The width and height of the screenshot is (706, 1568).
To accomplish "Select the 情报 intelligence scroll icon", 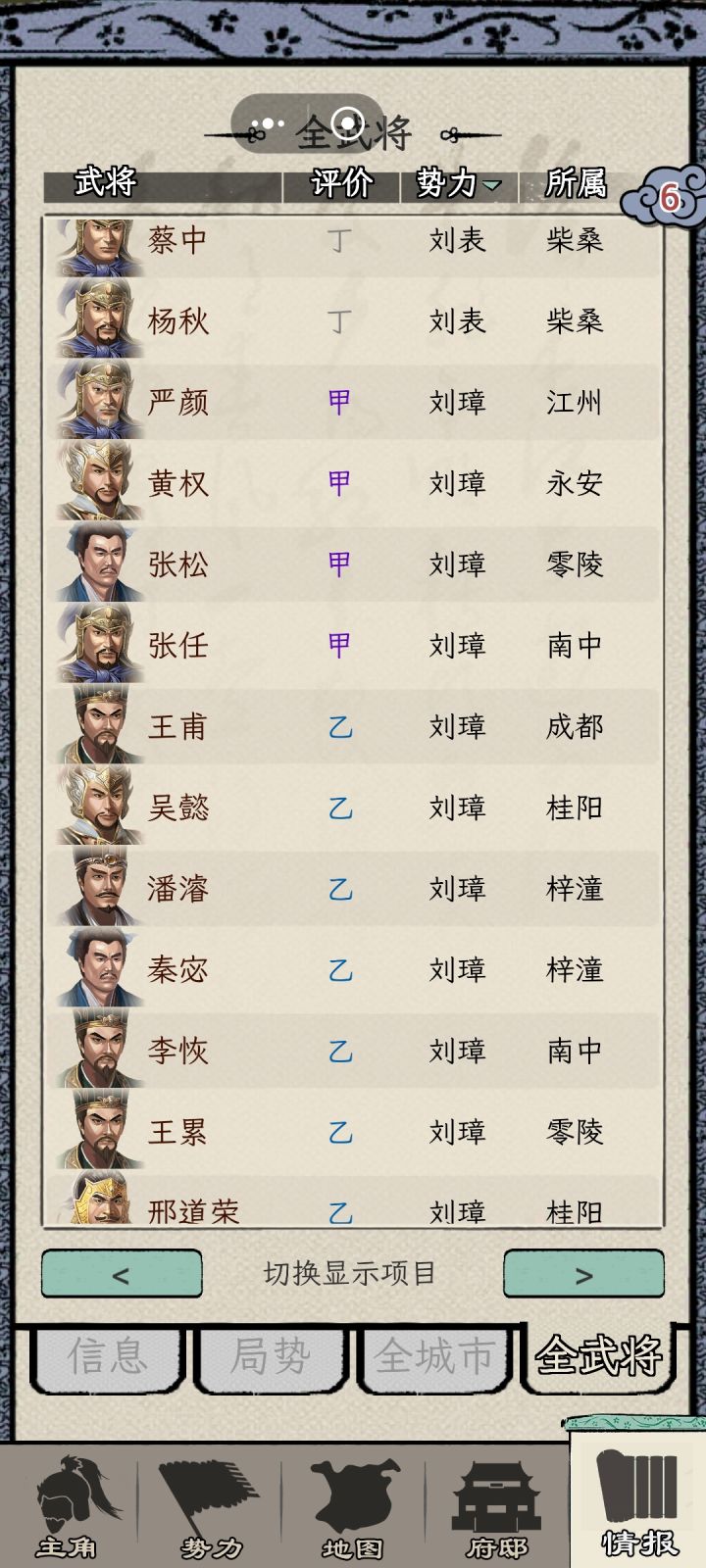I will tap(639, 1502).
